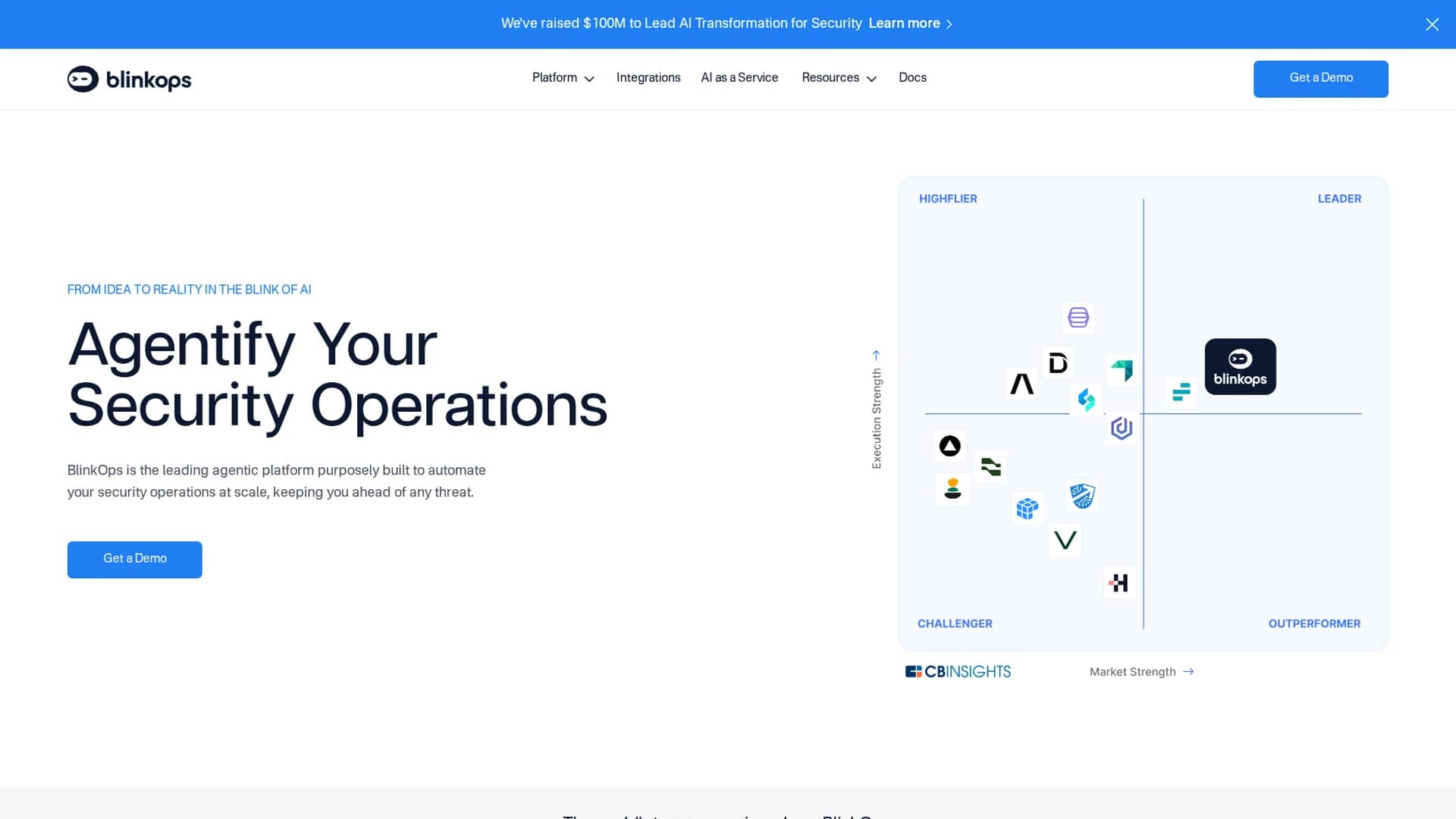Viewport: 1456px width, 819px height.
Task: Click the blue S-shaped logo in chart
Action: tap(1086, 400)
